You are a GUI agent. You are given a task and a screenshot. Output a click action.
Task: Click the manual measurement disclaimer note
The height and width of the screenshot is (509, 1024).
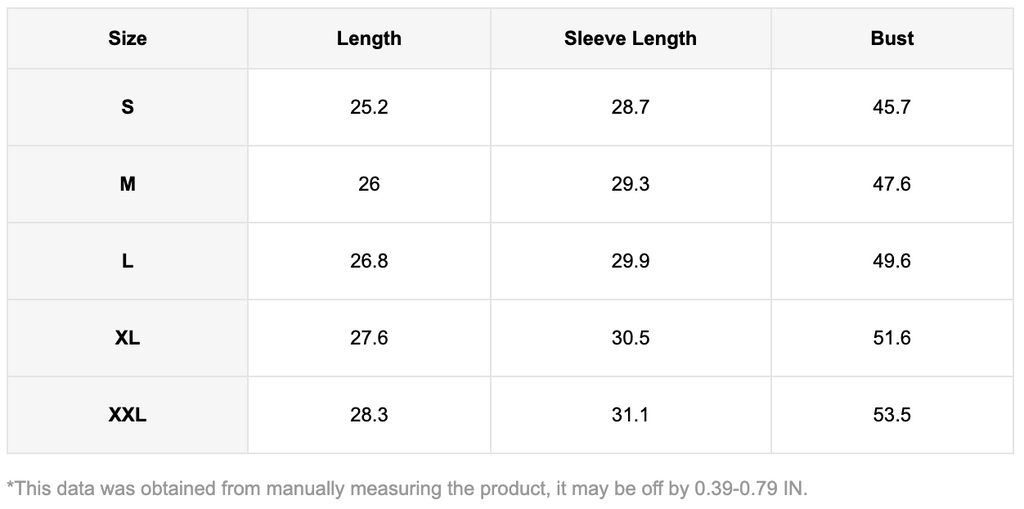click(407, 489)
